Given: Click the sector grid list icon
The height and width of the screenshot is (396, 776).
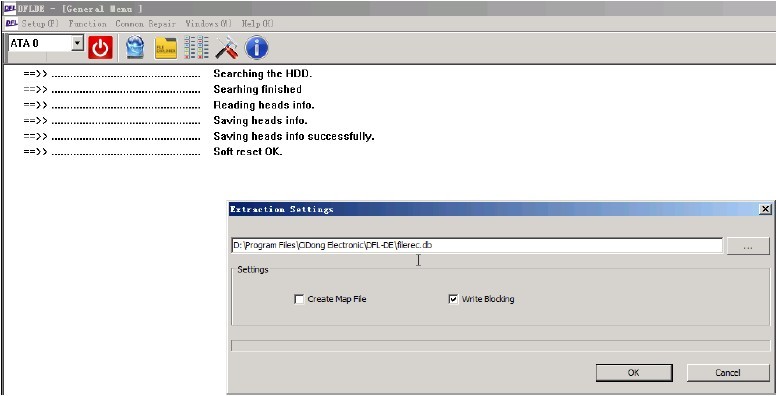Looking at the screenshot, I should (196, 48).
